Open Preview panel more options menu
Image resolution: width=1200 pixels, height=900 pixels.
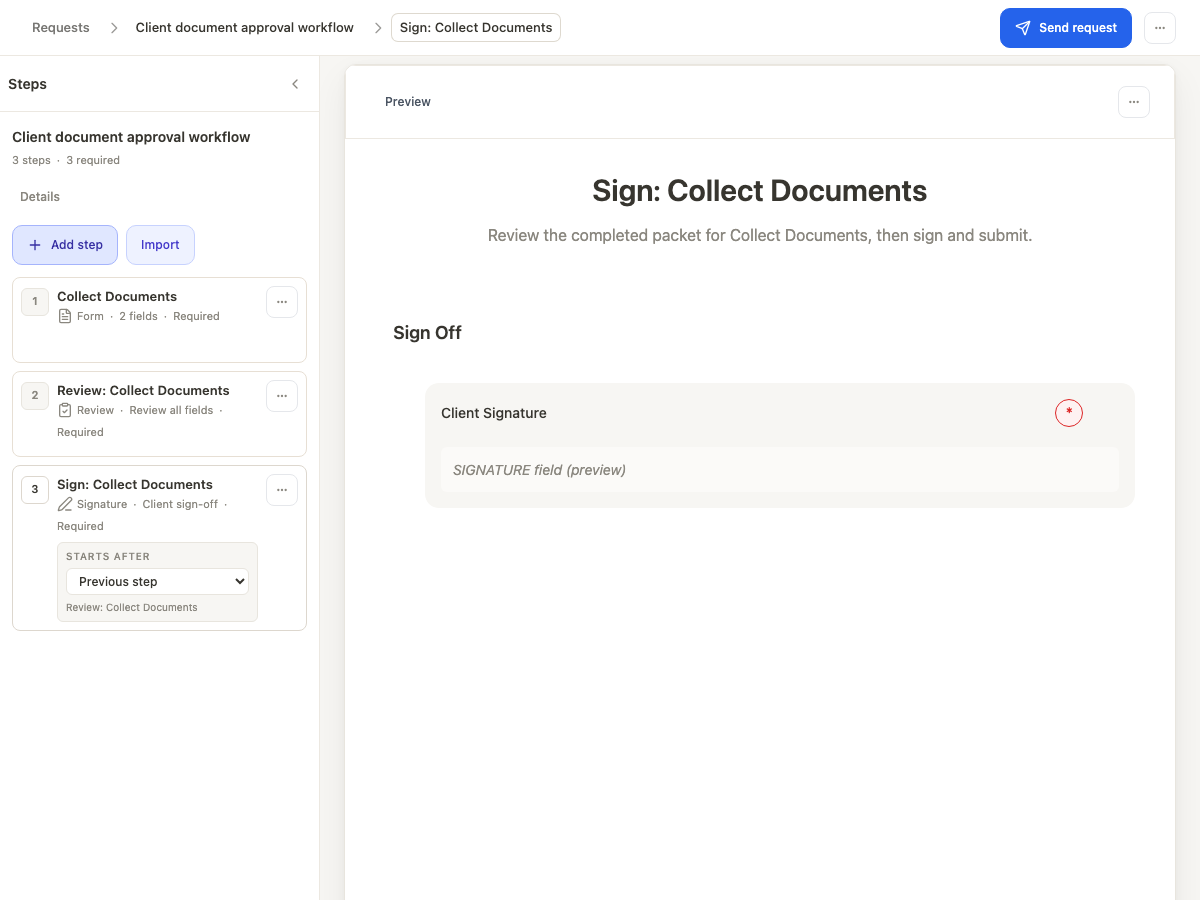1133,102
